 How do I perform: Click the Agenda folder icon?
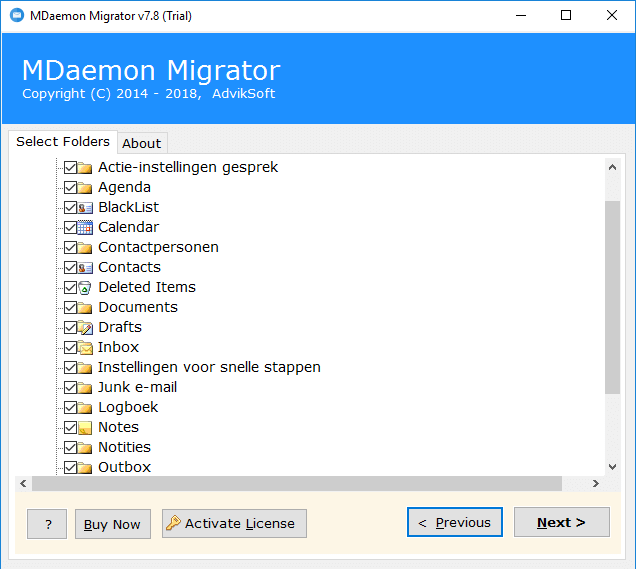tap(85, 187)
